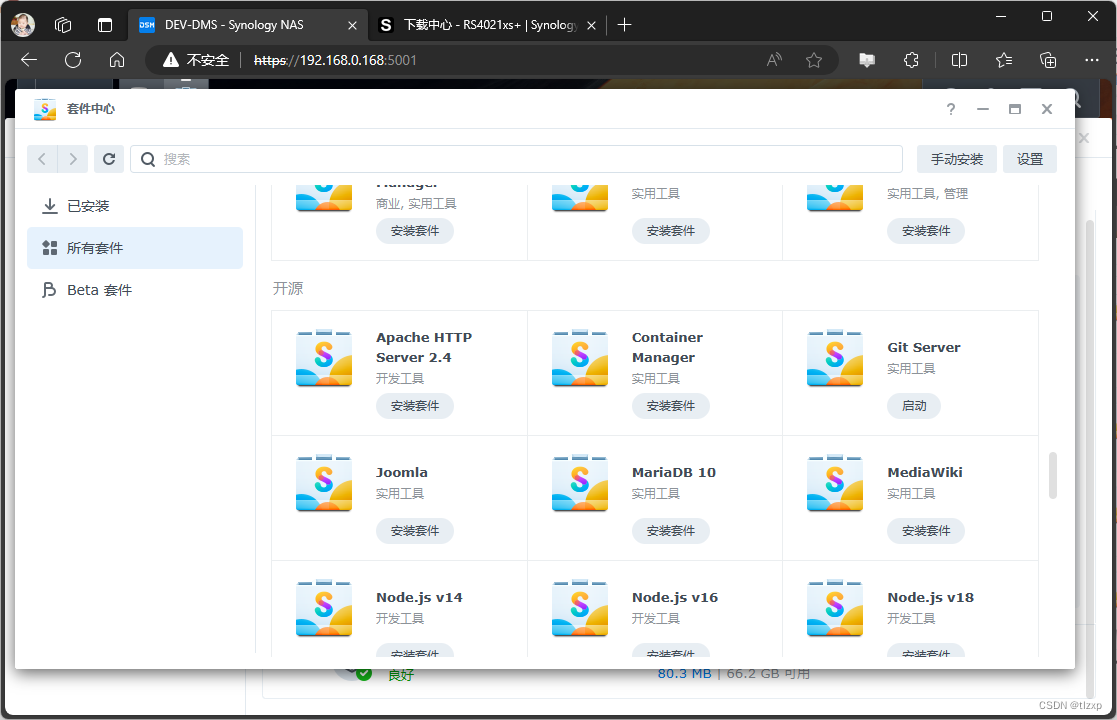This screenshot has width=1117, height=720.
Task: Click the package search field
Action: (x=516, y=159)
